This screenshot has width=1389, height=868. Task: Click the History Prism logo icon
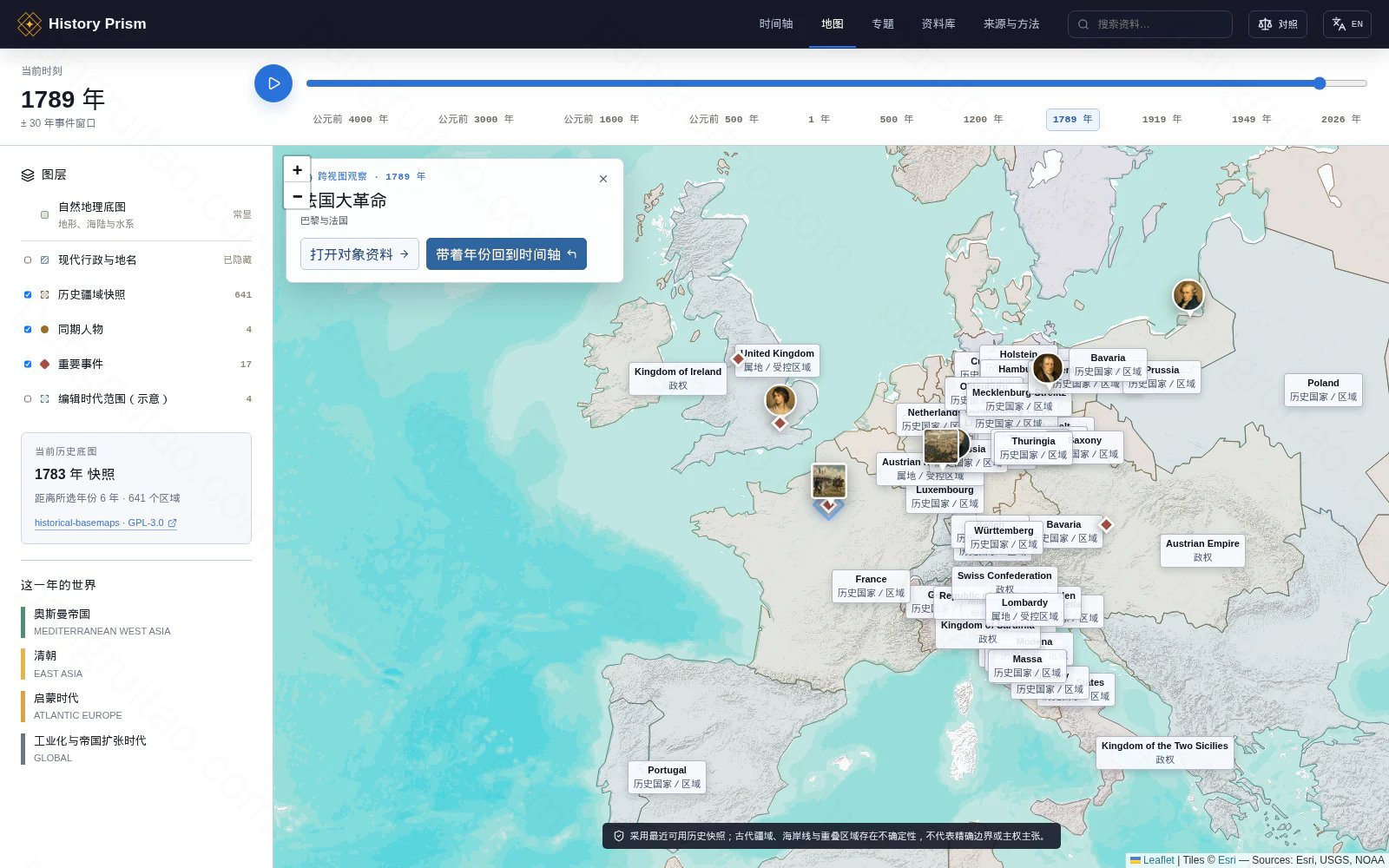pos(30,24)
